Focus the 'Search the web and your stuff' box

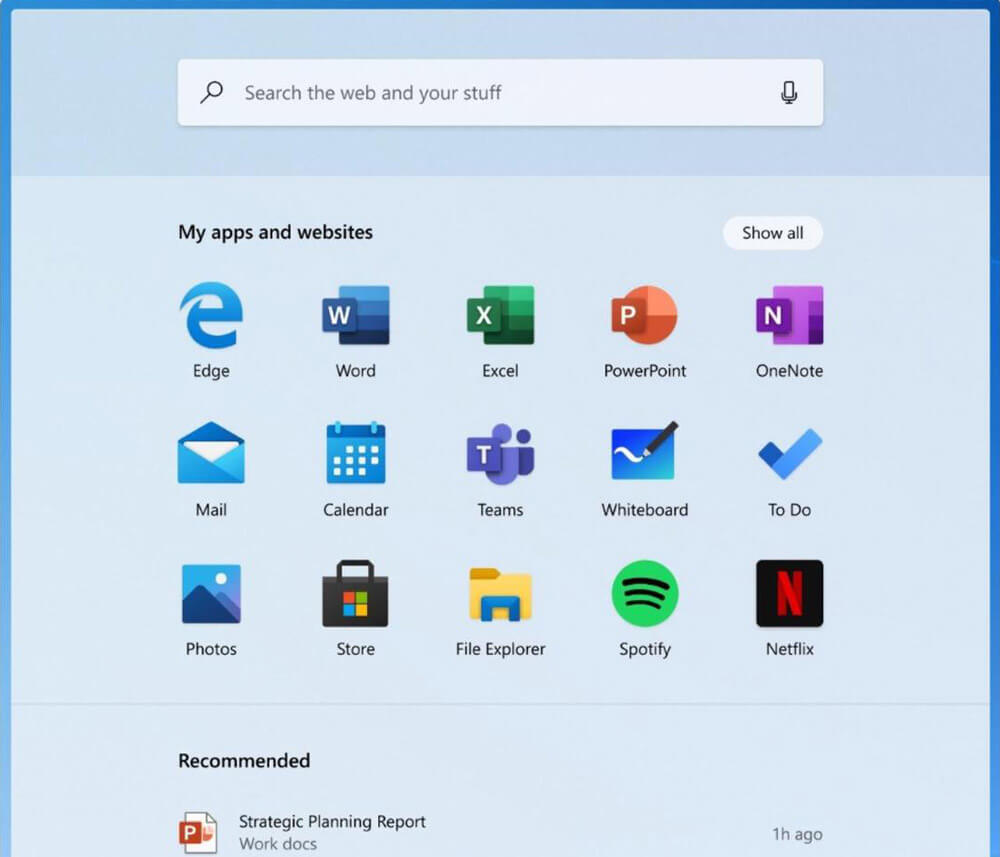tap(500, 92)
